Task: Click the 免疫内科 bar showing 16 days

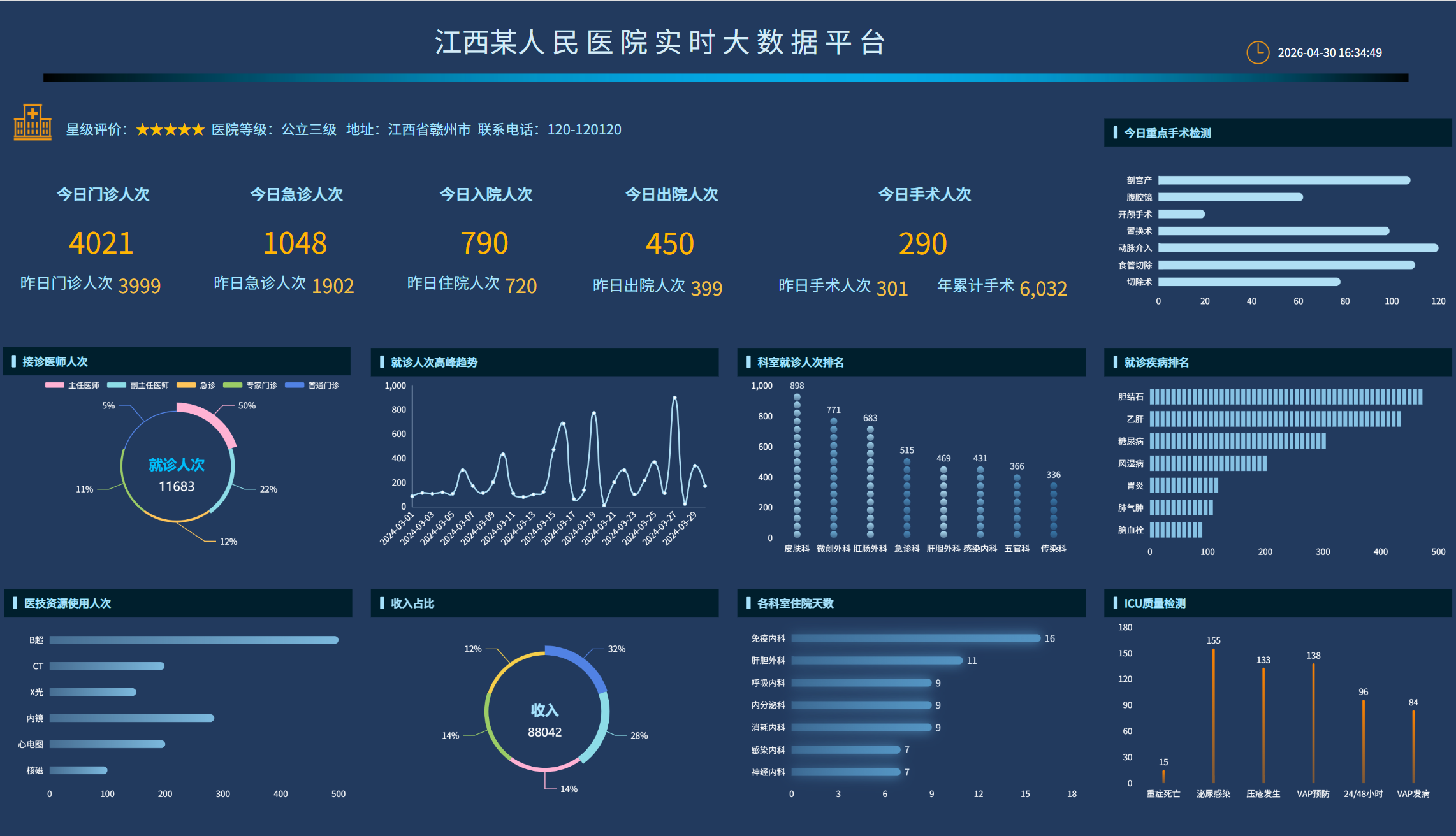Action: click(x=916, y=638)
